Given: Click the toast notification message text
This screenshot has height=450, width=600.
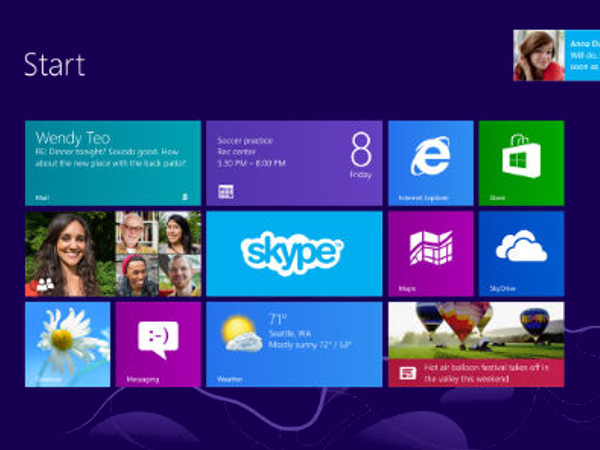Looking at the screenshot, I should 584,56.
